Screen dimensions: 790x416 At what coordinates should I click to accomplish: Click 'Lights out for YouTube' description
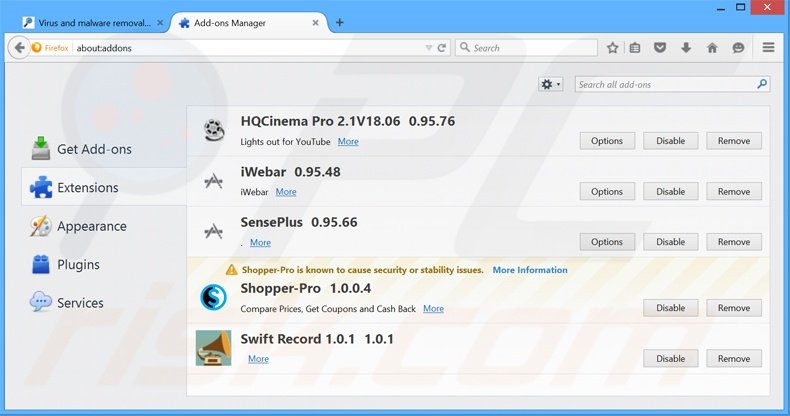(x=285, y=142)
